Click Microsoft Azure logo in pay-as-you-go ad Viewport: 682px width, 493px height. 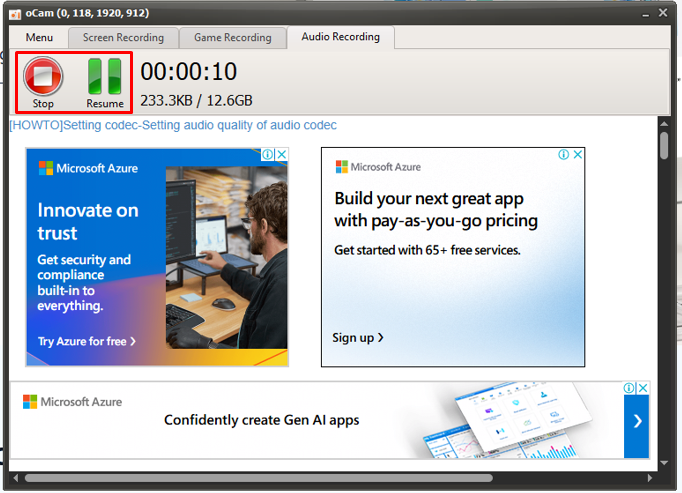pyautogui.click(x=378, y=167)
